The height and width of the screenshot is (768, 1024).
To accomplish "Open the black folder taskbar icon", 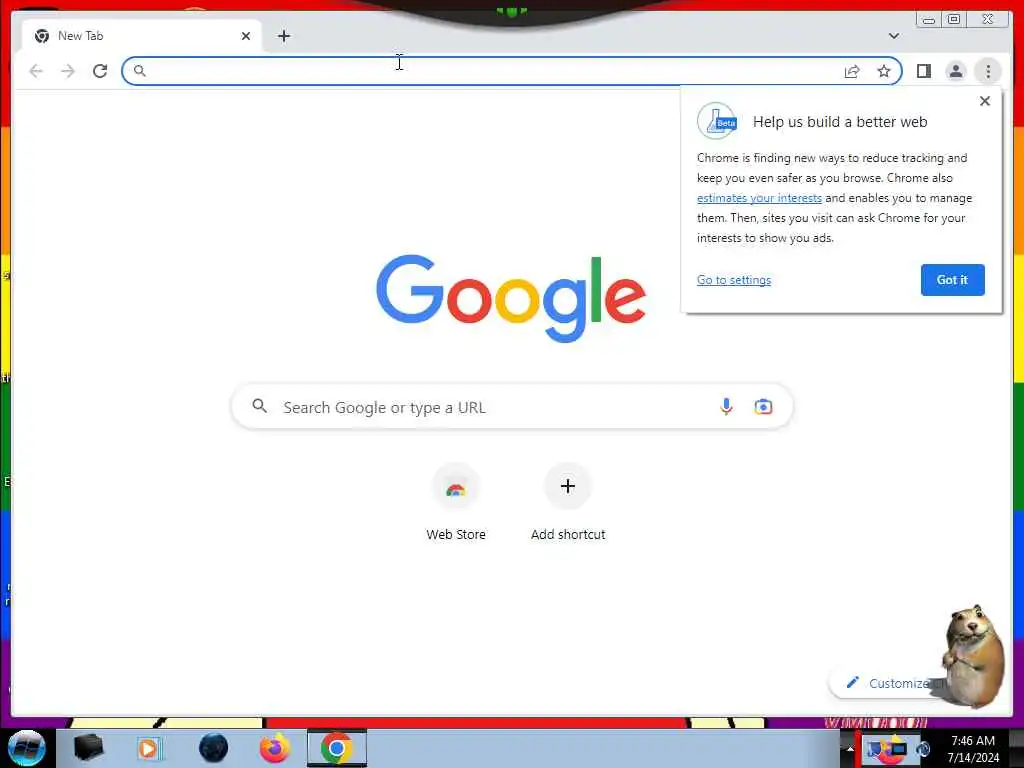I will click(88, 748).
